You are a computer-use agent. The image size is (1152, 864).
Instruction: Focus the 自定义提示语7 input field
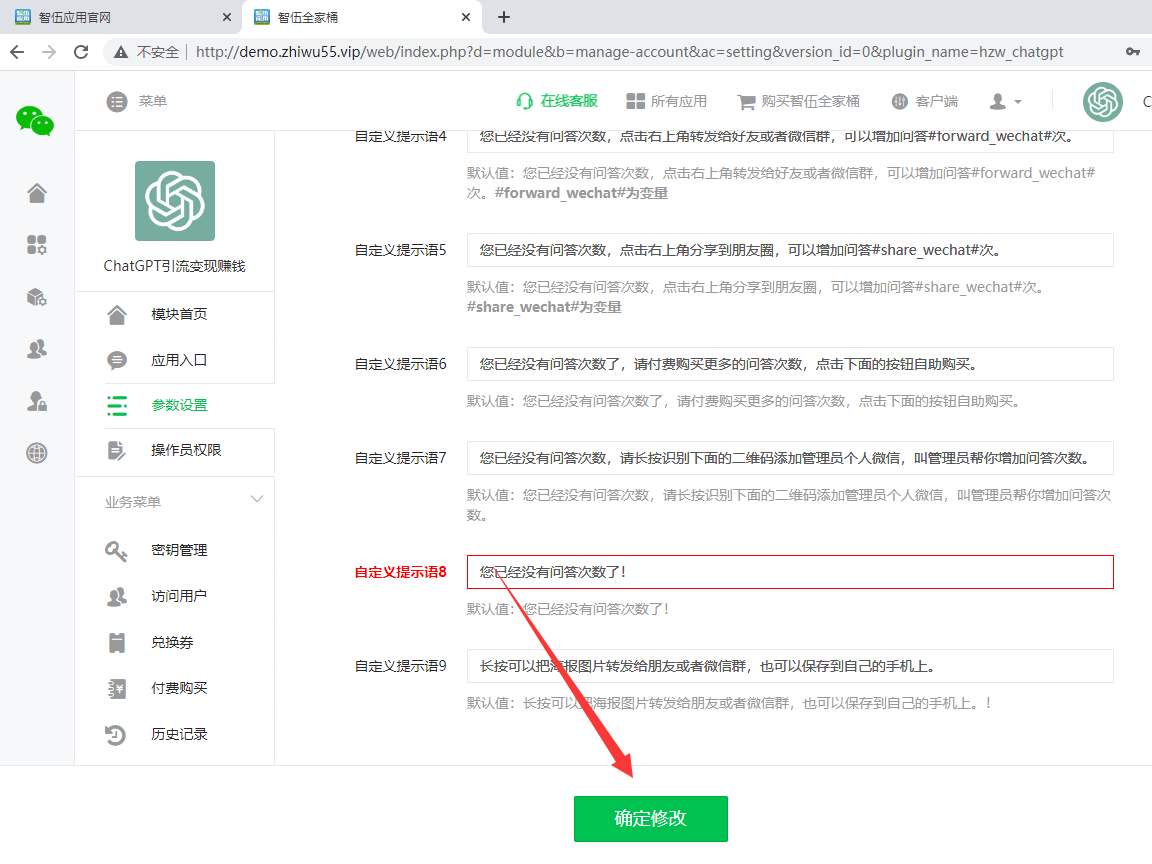pyautogui.click(x=790, y=458)
